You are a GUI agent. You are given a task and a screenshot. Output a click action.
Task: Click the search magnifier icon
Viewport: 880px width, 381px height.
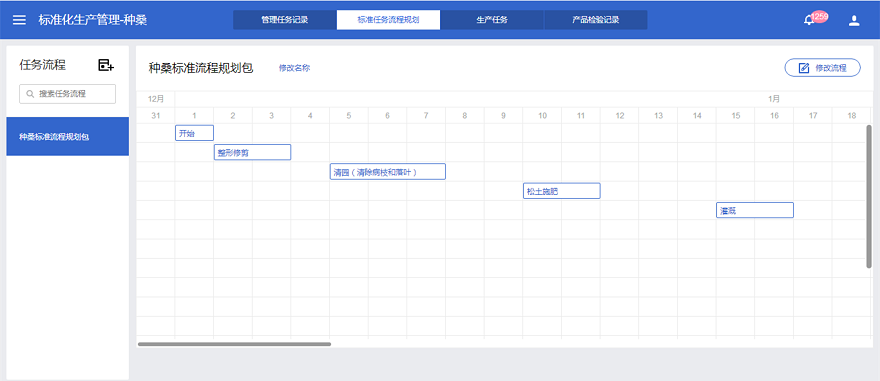pyautogui.click(x=30, y=94)
